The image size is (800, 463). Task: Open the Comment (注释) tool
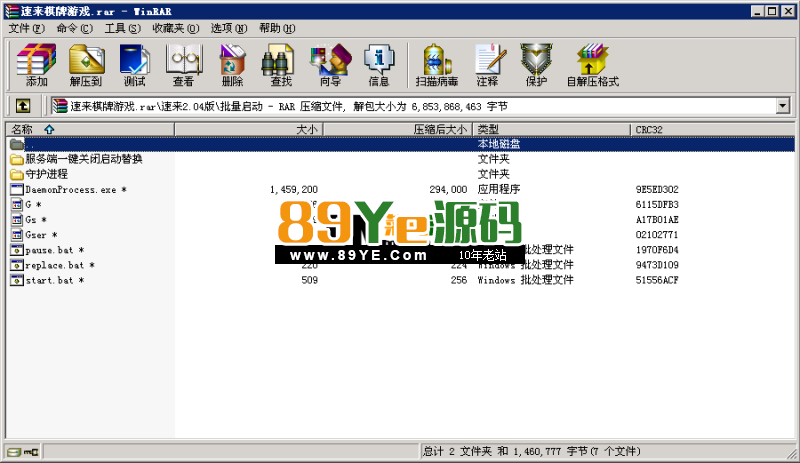(x=488, y=65)
